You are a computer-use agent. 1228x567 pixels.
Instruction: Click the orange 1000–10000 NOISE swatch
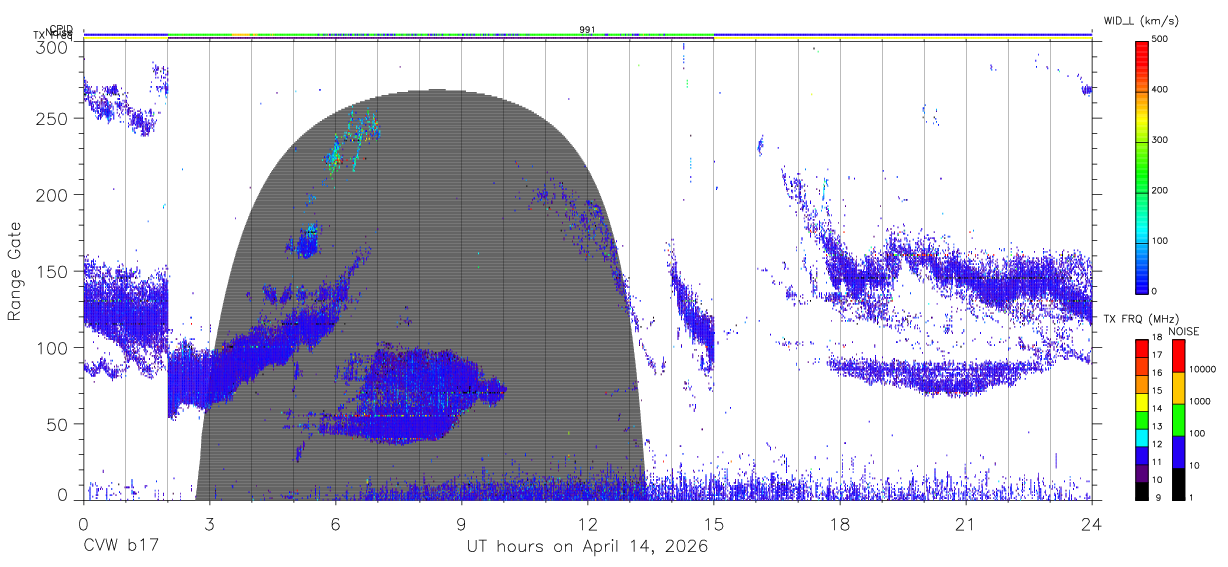coord(1178,387)
